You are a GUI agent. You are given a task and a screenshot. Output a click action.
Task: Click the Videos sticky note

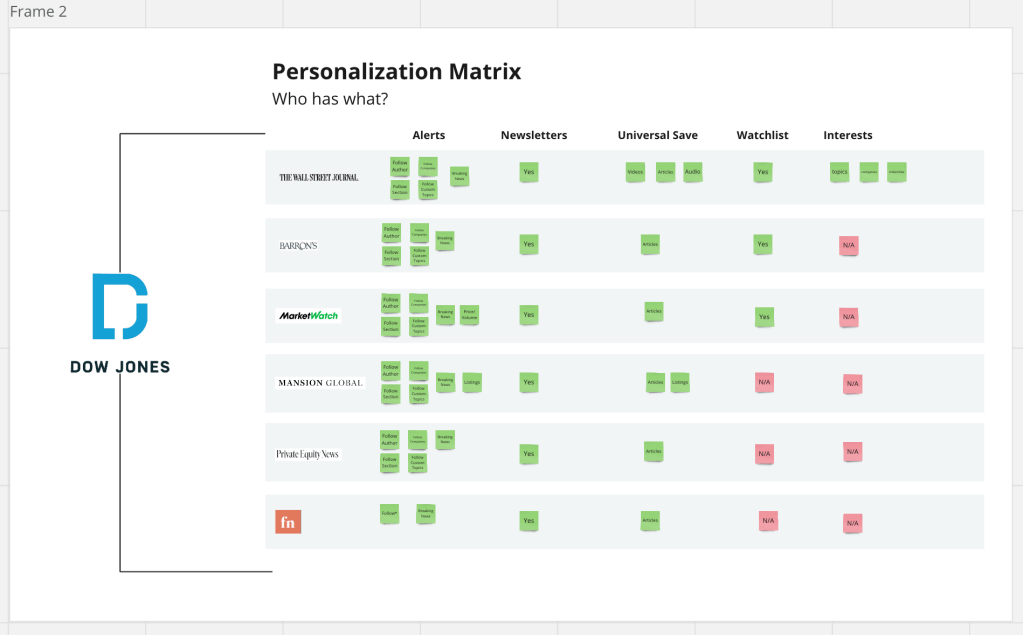[635, 172]
